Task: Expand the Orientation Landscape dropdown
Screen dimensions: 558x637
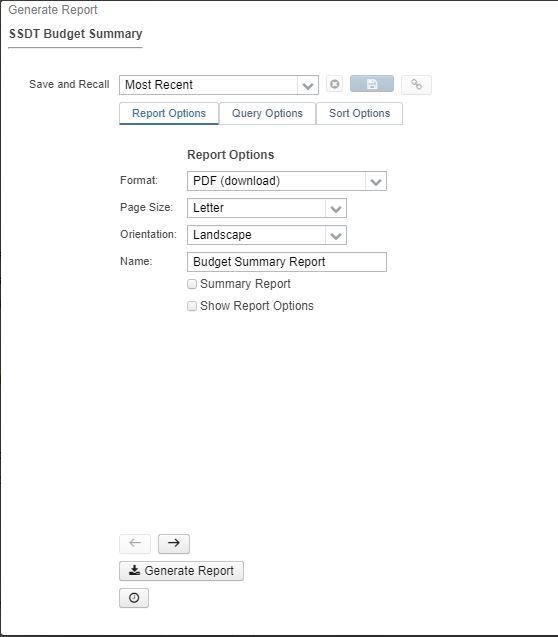Action: click(x=267, y=235)
